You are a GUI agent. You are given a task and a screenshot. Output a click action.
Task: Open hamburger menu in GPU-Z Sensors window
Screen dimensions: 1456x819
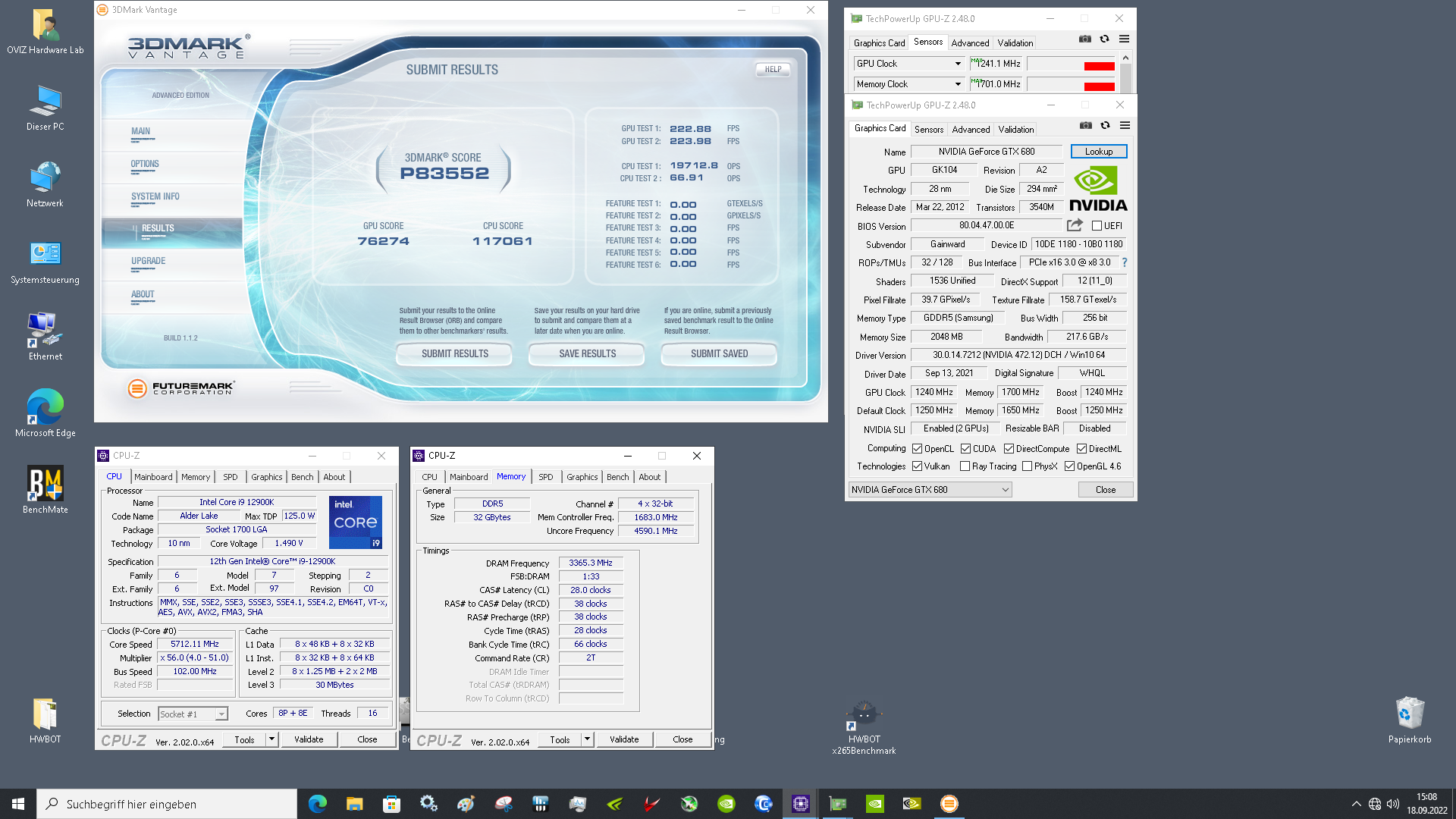(1125, 39)
